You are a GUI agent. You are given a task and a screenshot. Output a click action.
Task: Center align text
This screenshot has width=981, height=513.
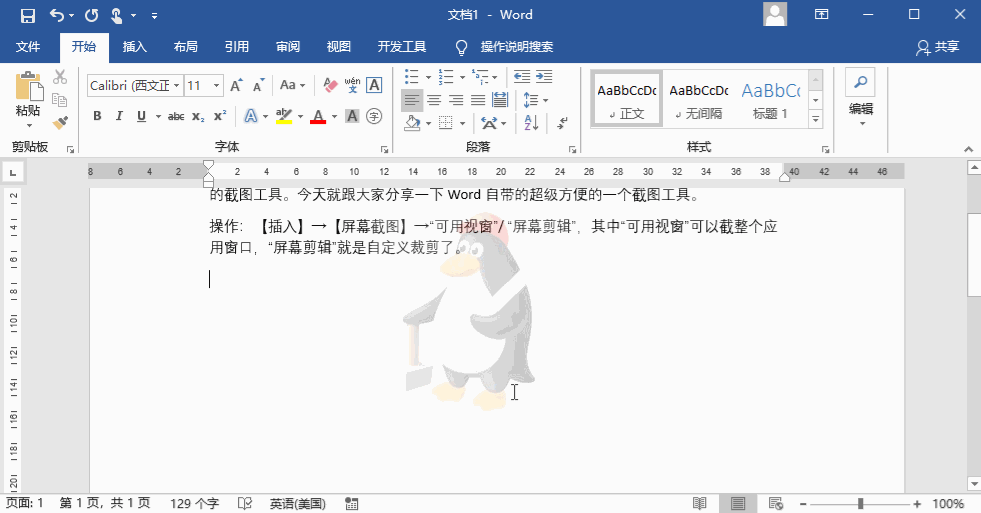(434, 99)
